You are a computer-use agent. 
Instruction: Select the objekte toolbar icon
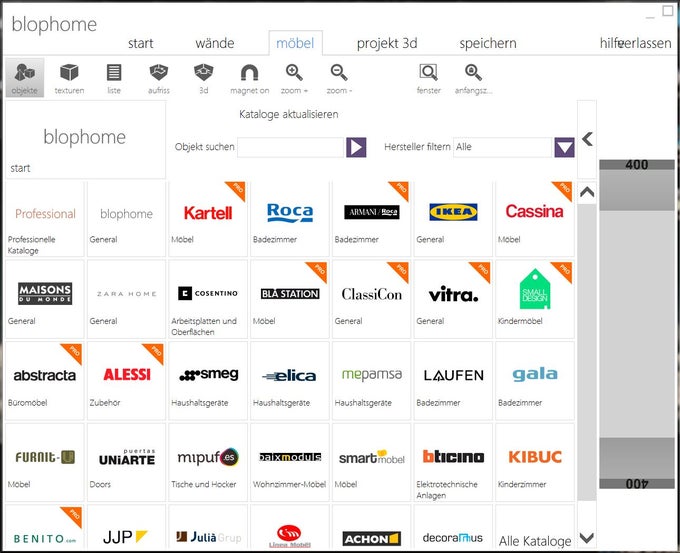(25, 78)
